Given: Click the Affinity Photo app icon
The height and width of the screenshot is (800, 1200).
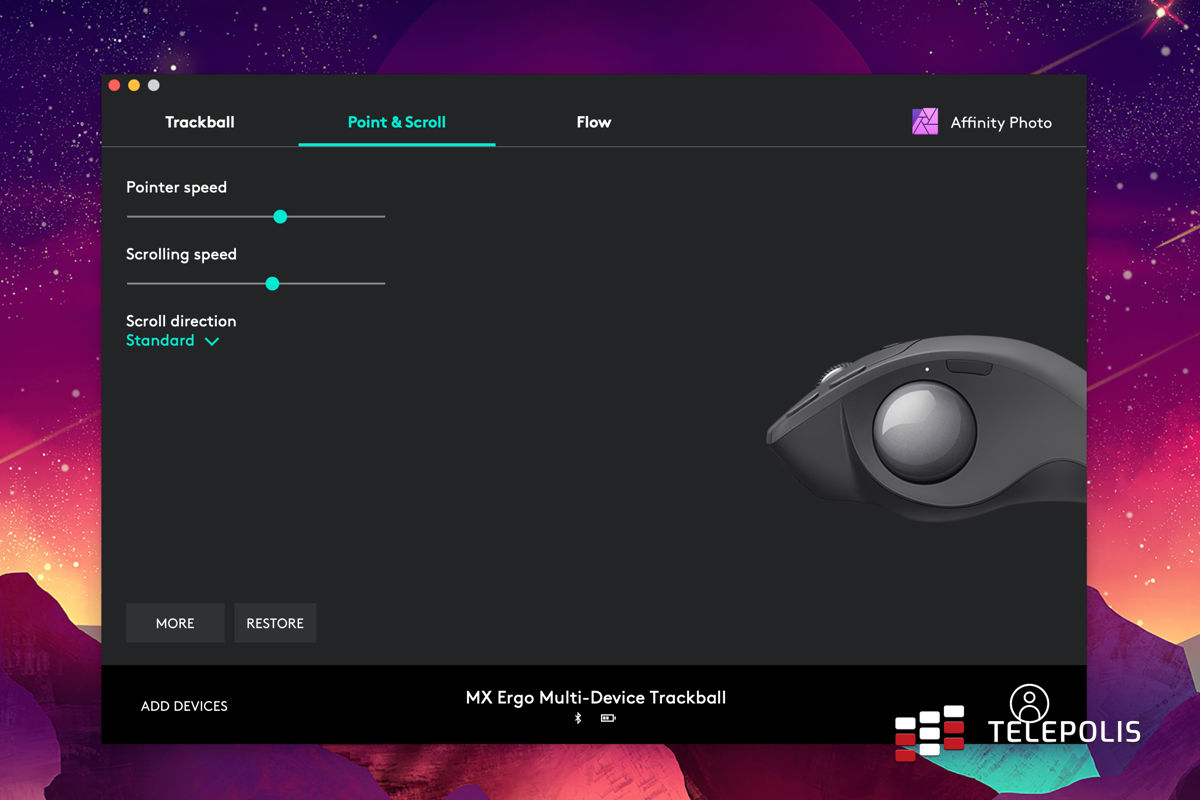Looking at the screenshot, I should click(925, 122).
